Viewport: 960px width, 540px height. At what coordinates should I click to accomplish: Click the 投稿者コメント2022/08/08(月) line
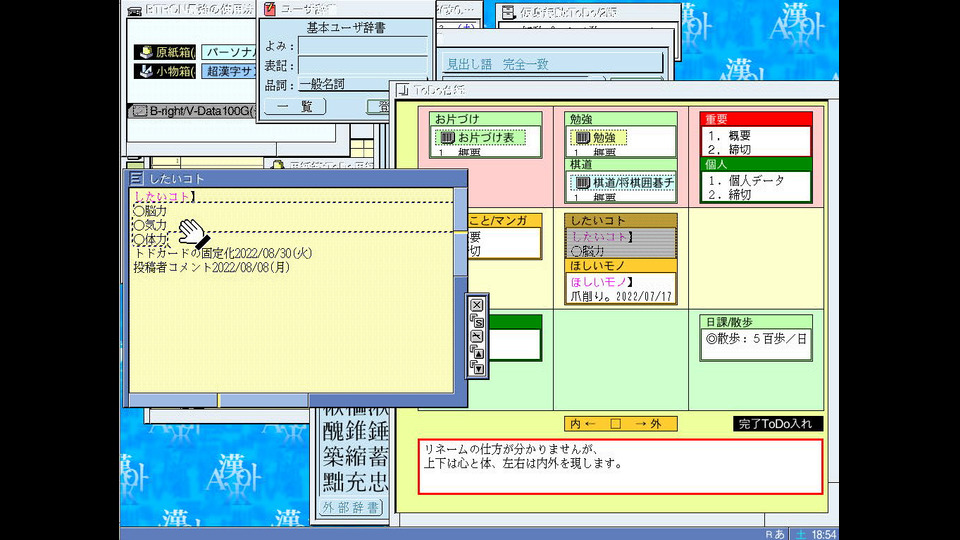tap(212, 267)
